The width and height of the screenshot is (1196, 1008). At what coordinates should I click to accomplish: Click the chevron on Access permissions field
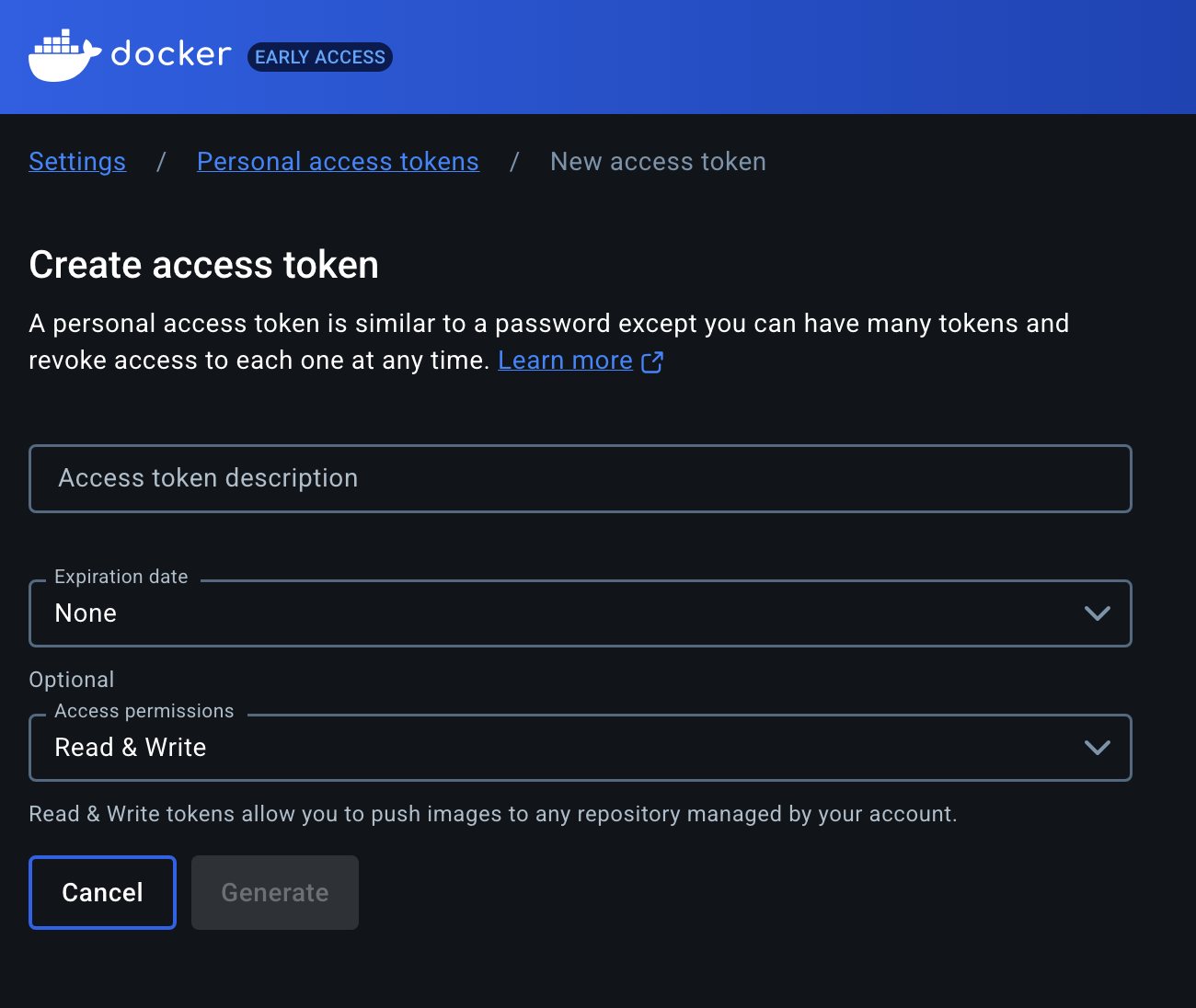pos(1097,747)
